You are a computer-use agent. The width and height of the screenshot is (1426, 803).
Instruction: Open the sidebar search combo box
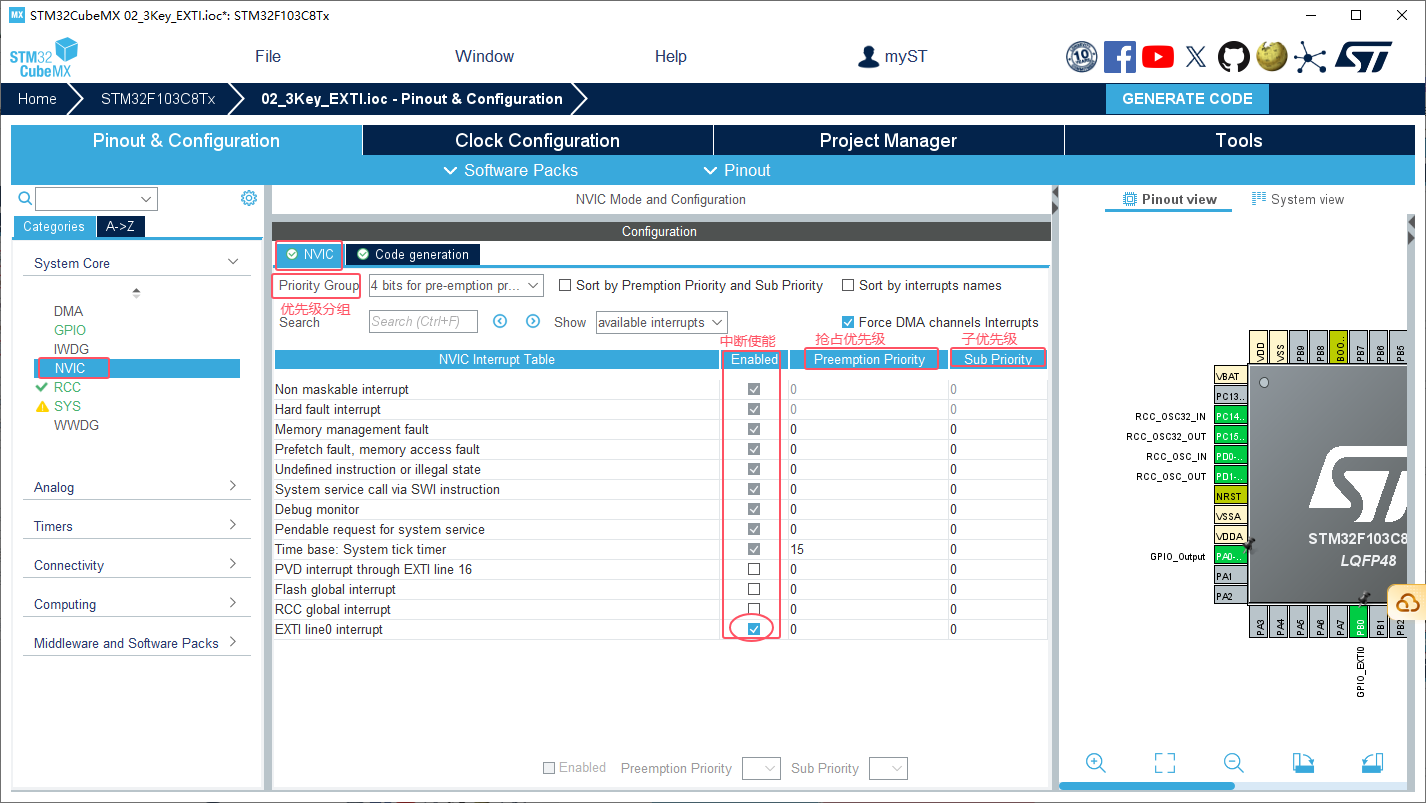tap(96, 199)
